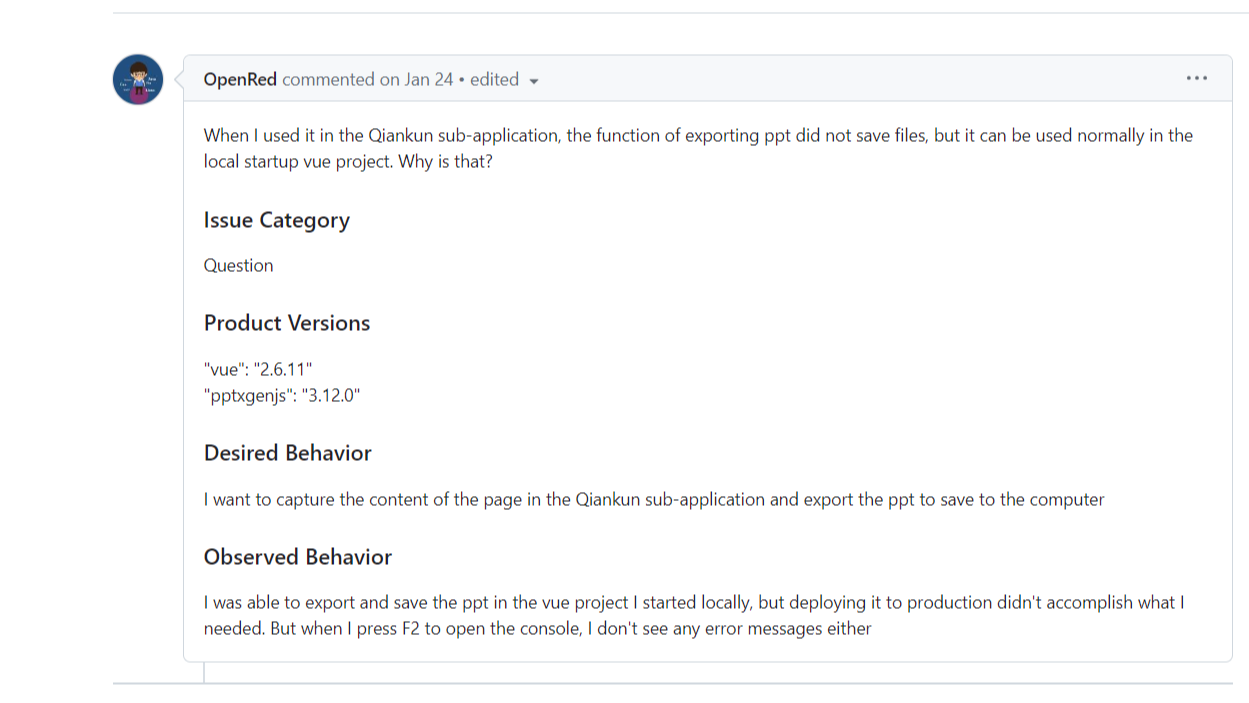Viewport: 1249px width, 703px height.
Task: Select the Observed Behavior heading
Action: (x=298, y=557)
